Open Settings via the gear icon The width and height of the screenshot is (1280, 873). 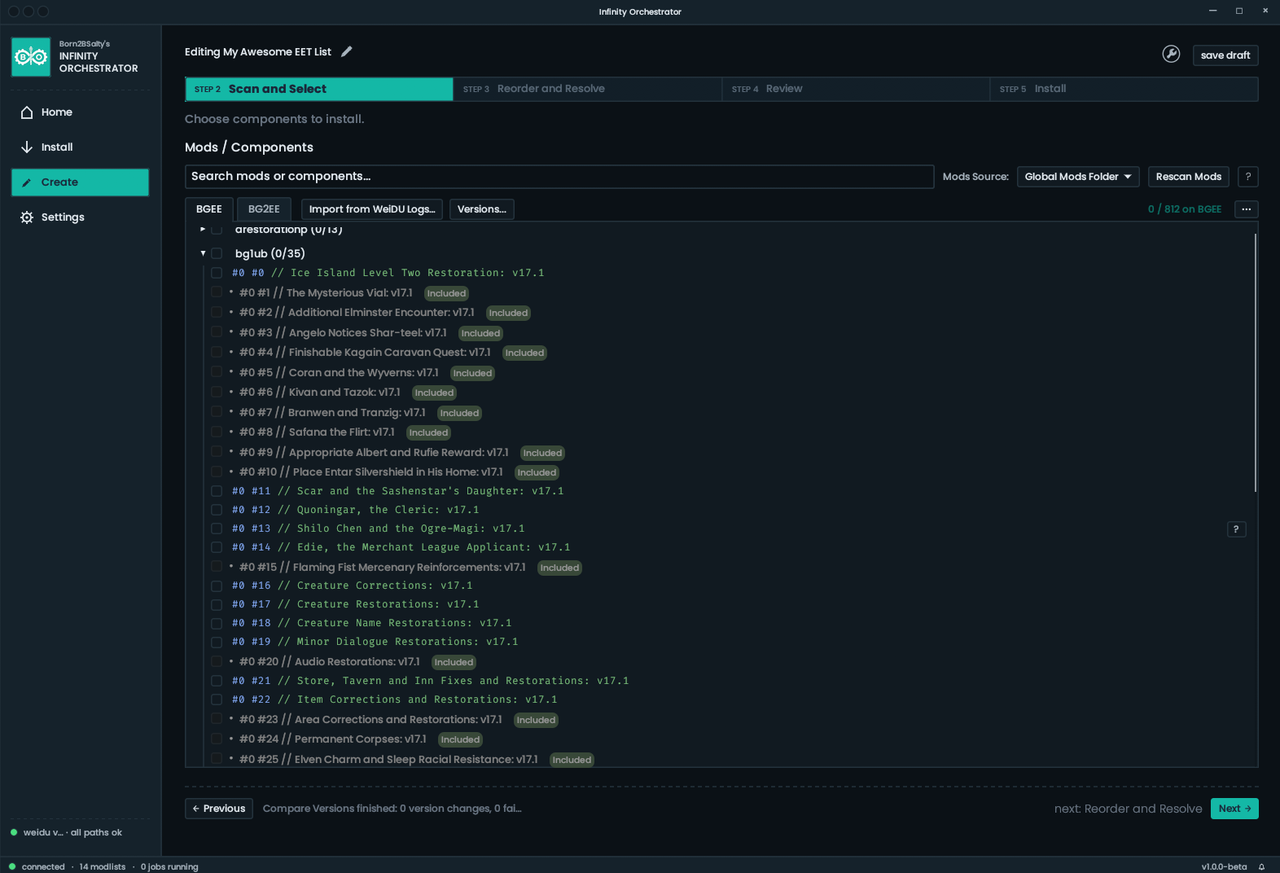pos(27,217)
